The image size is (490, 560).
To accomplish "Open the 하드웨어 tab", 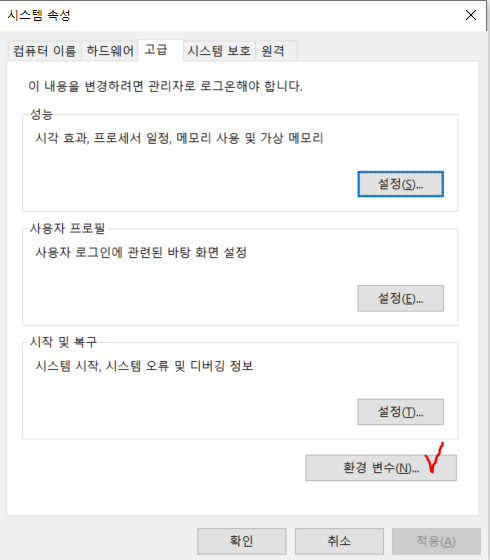I will coord(110,51).
